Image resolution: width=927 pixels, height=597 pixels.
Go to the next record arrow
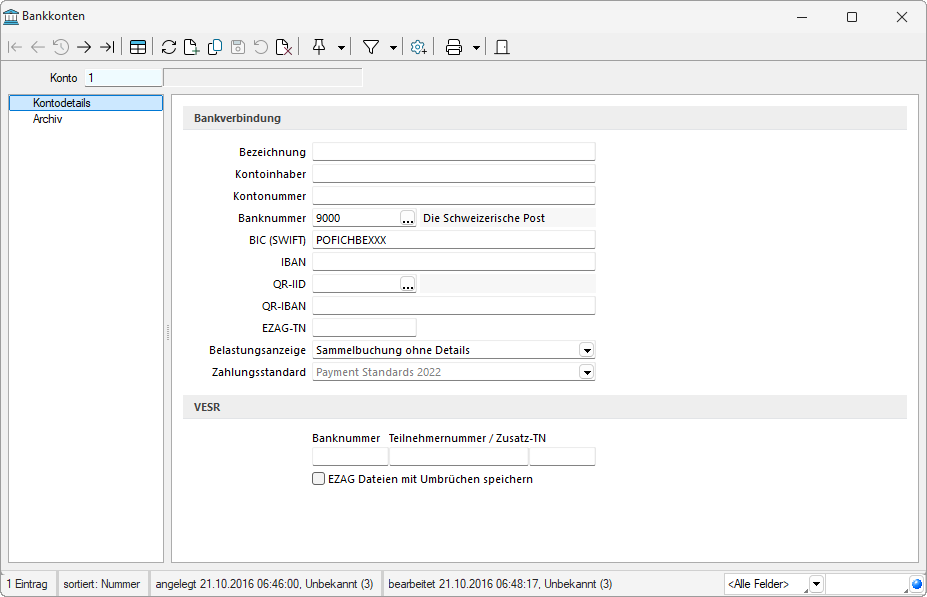tap(84, 47)
